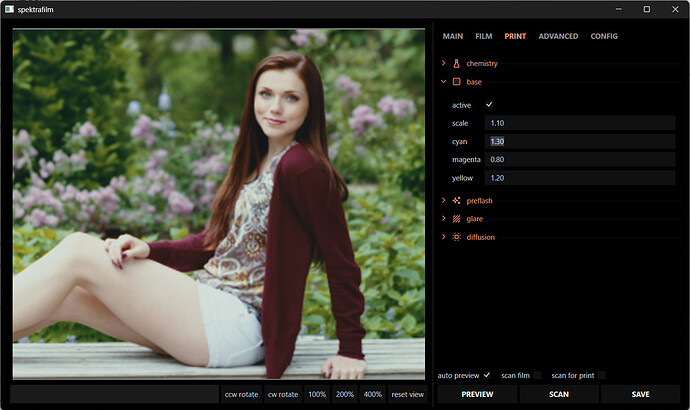Screen dimensions: 690x410
Task: Disable the auto preview checkbox
Action: click(487, 375)
